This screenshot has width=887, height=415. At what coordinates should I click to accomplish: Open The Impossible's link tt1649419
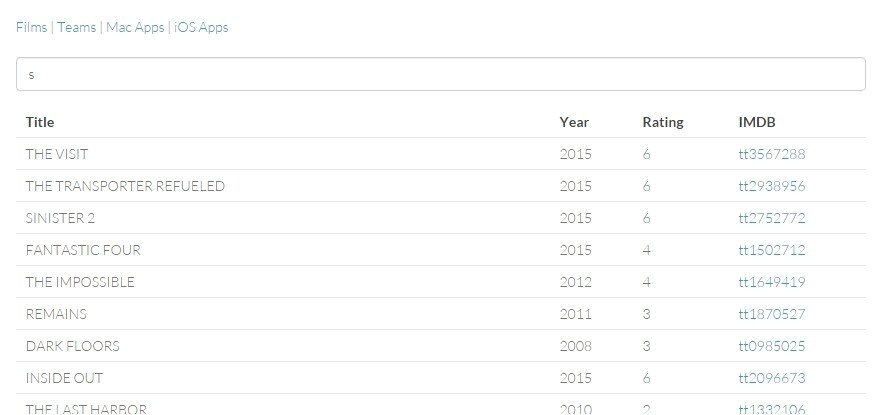(x=771, y=282)
